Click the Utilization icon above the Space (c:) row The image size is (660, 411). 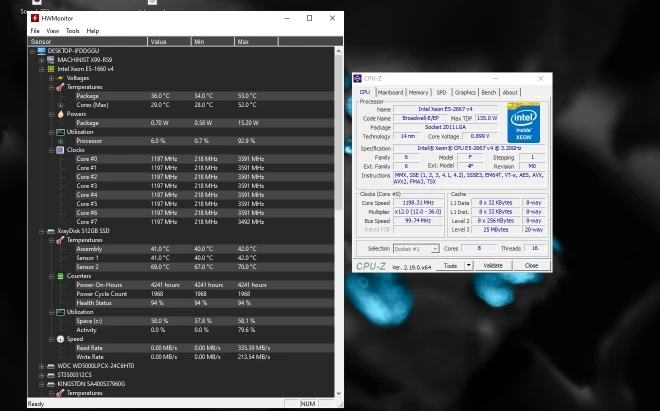click(60, 312)
